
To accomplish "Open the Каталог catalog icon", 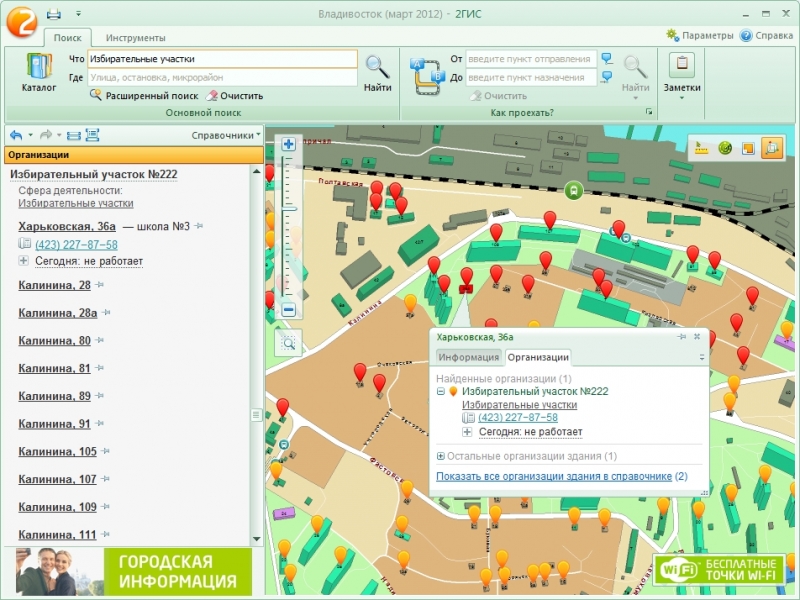I will 38,72.
